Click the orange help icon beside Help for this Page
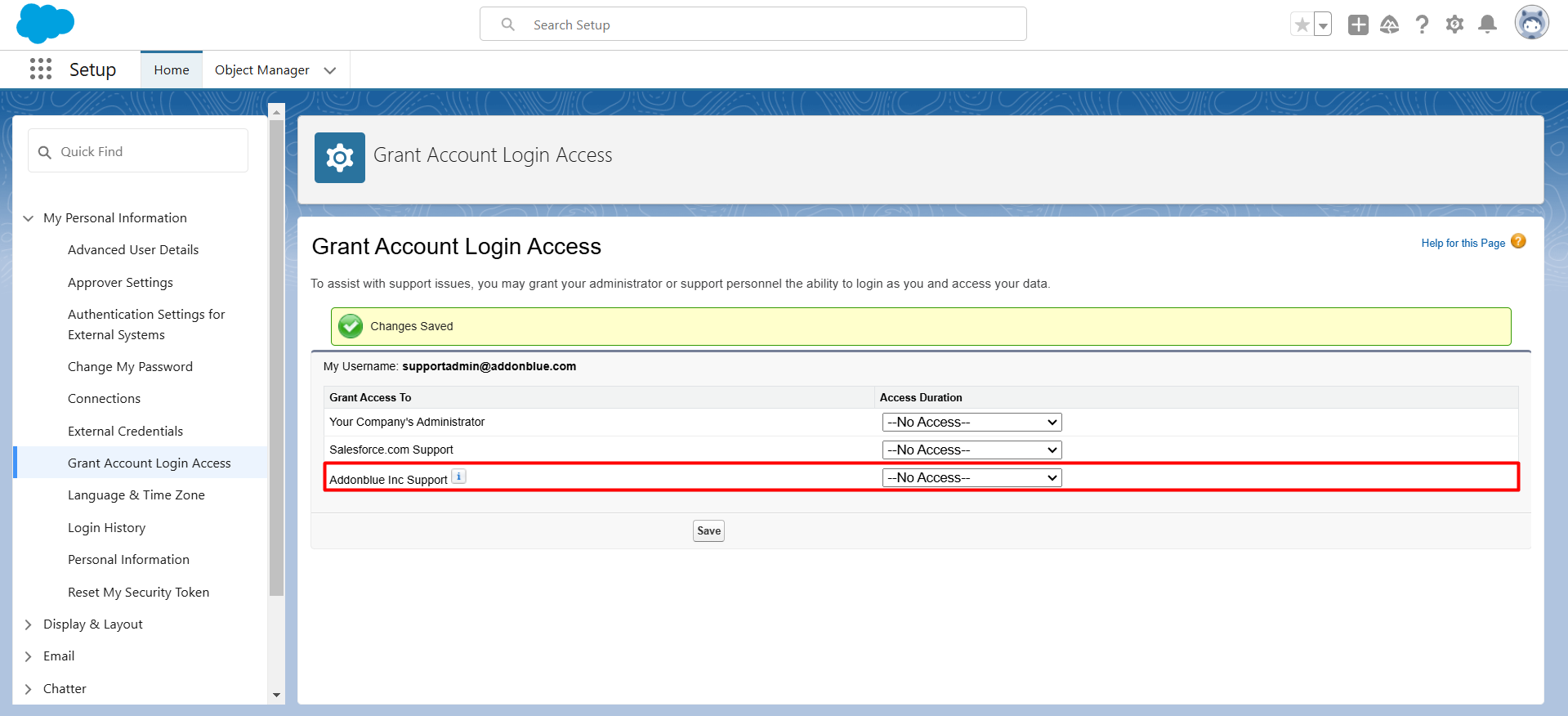 (x=1518, y=241)
